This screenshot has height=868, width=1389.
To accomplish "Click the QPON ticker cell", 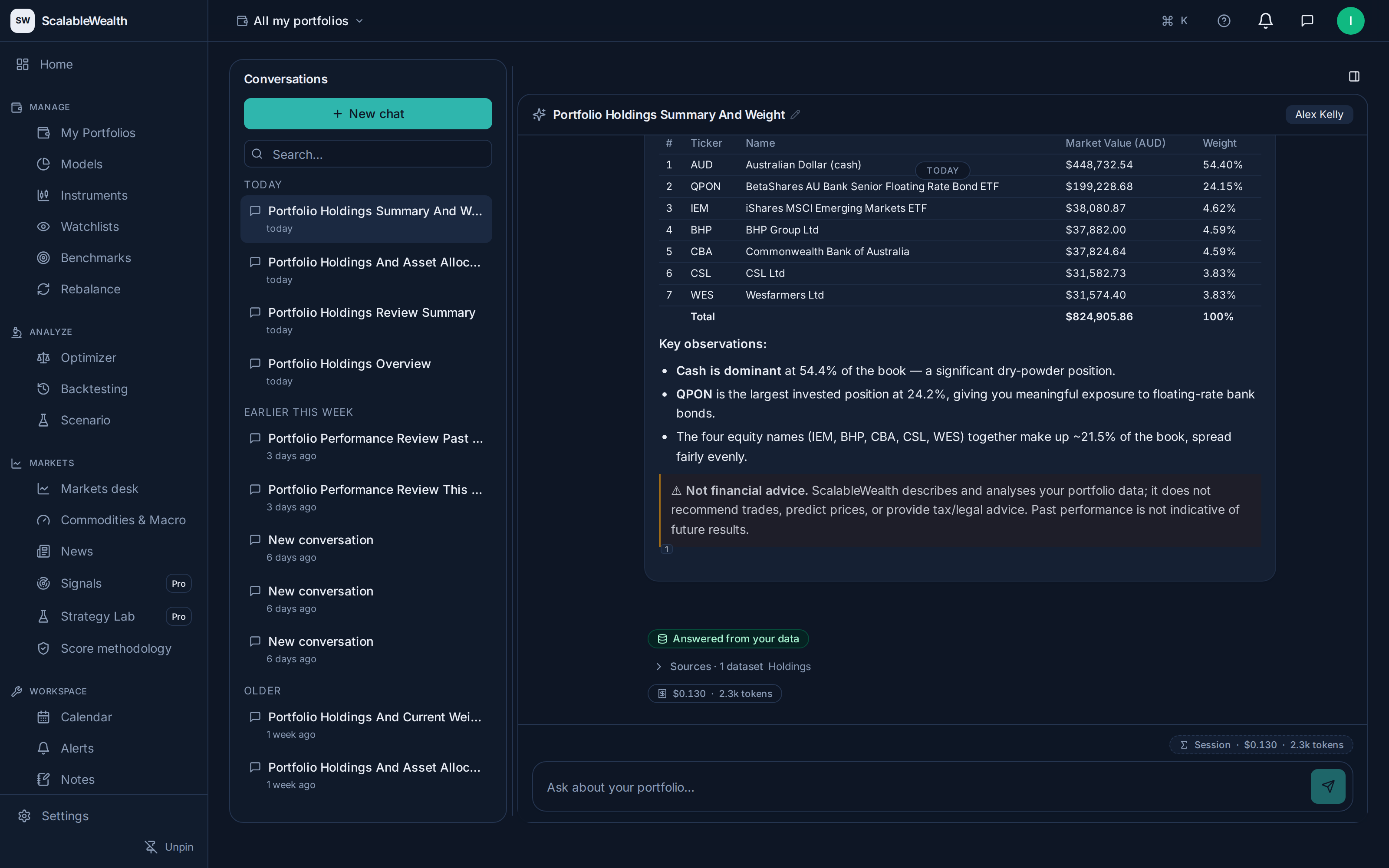I will click(705, 187).
